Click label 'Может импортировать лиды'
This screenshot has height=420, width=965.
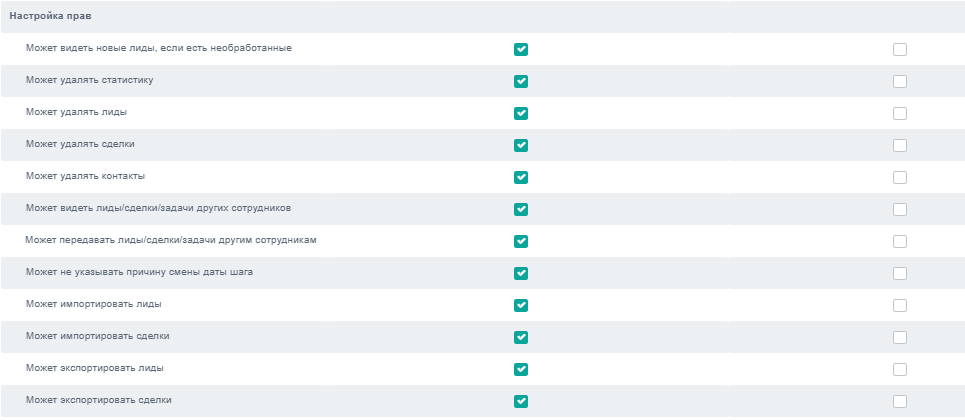94,304
